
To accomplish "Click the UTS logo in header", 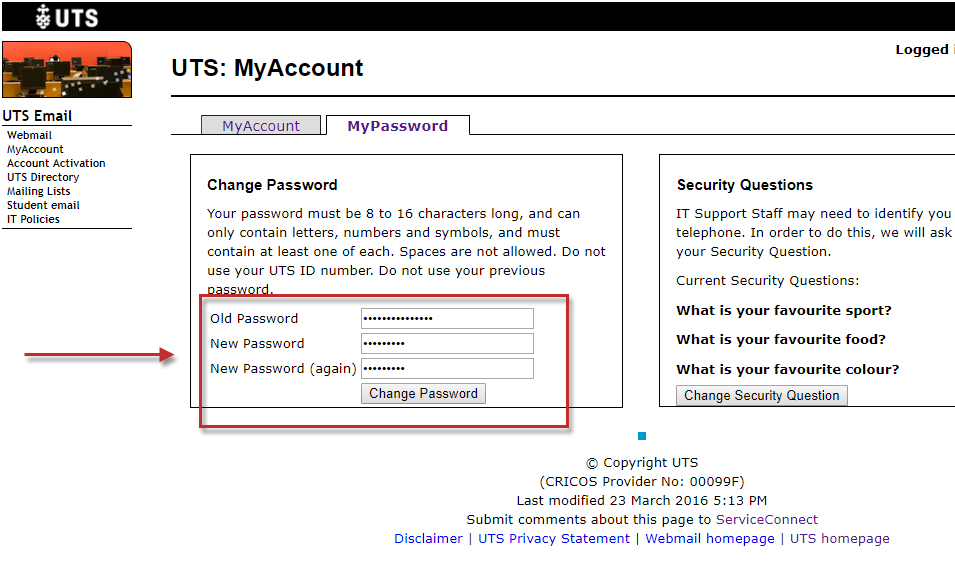I will [66, 16].
